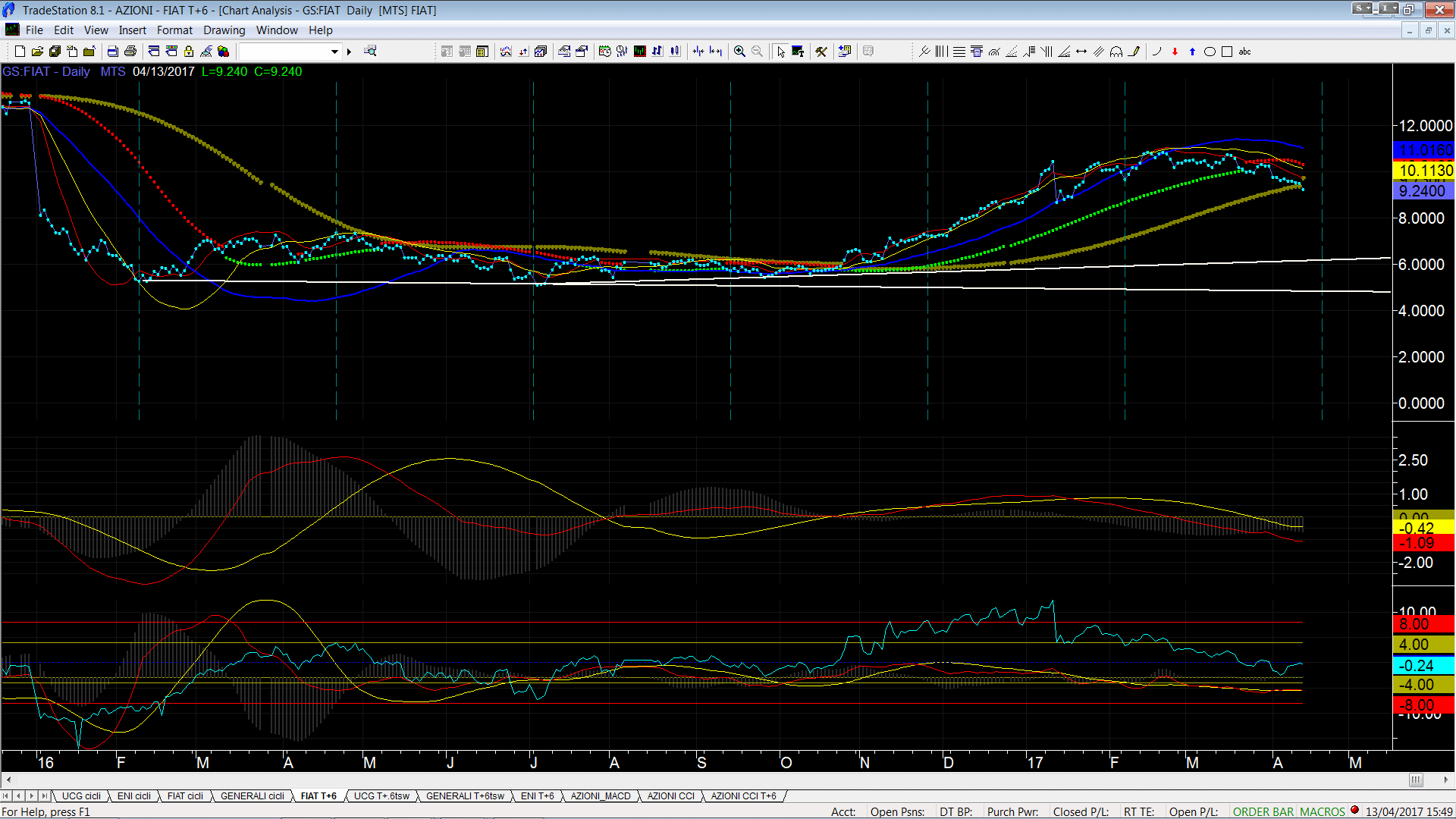Click the horizontal scrollbar right arrow
The height and width of the screenshot is (819, 1456).
(1446, 780)
